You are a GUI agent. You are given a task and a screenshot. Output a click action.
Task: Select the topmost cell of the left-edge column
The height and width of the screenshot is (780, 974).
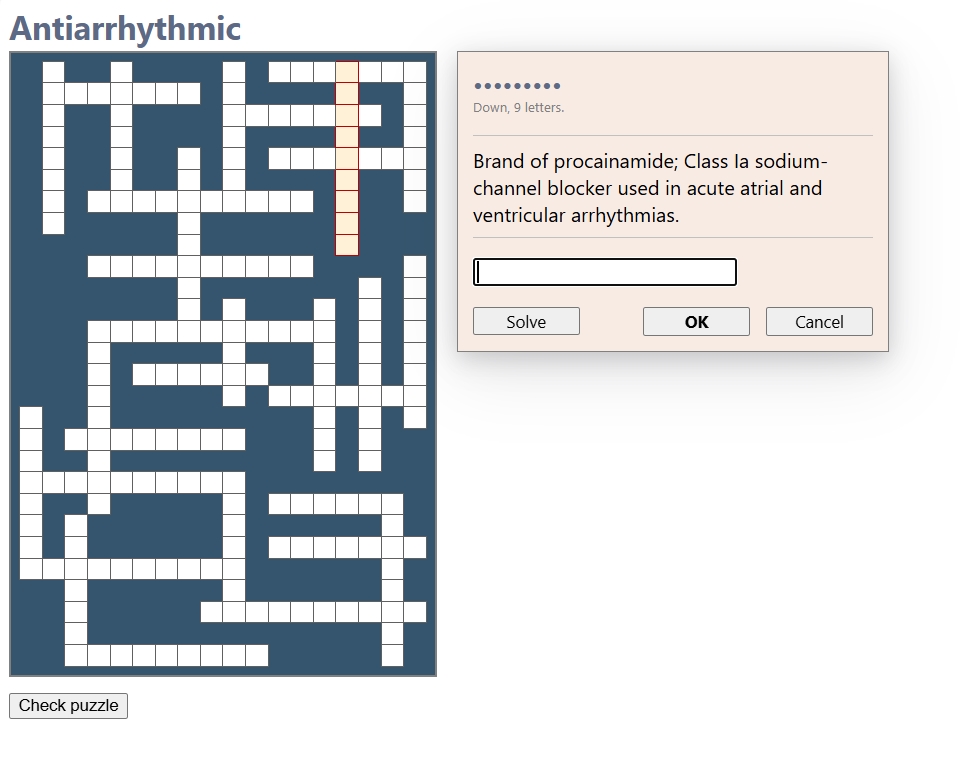[31, 417]
